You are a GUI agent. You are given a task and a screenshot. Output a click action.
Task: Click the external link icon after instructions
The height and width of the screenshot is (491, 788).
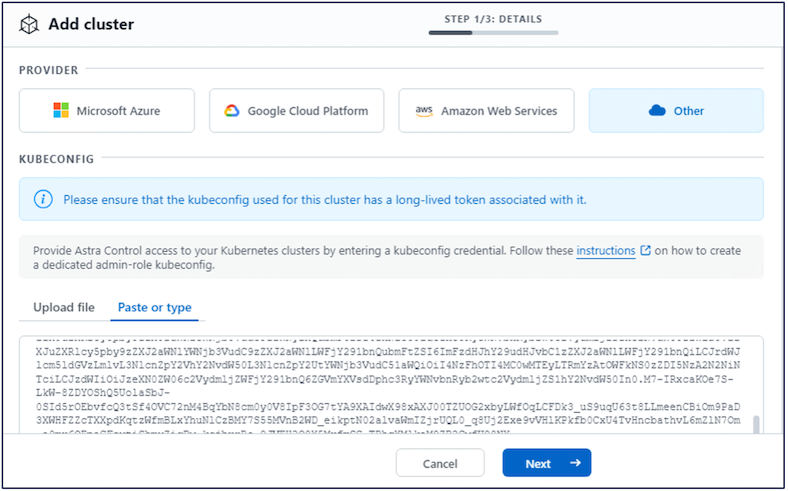coord(646,251)
